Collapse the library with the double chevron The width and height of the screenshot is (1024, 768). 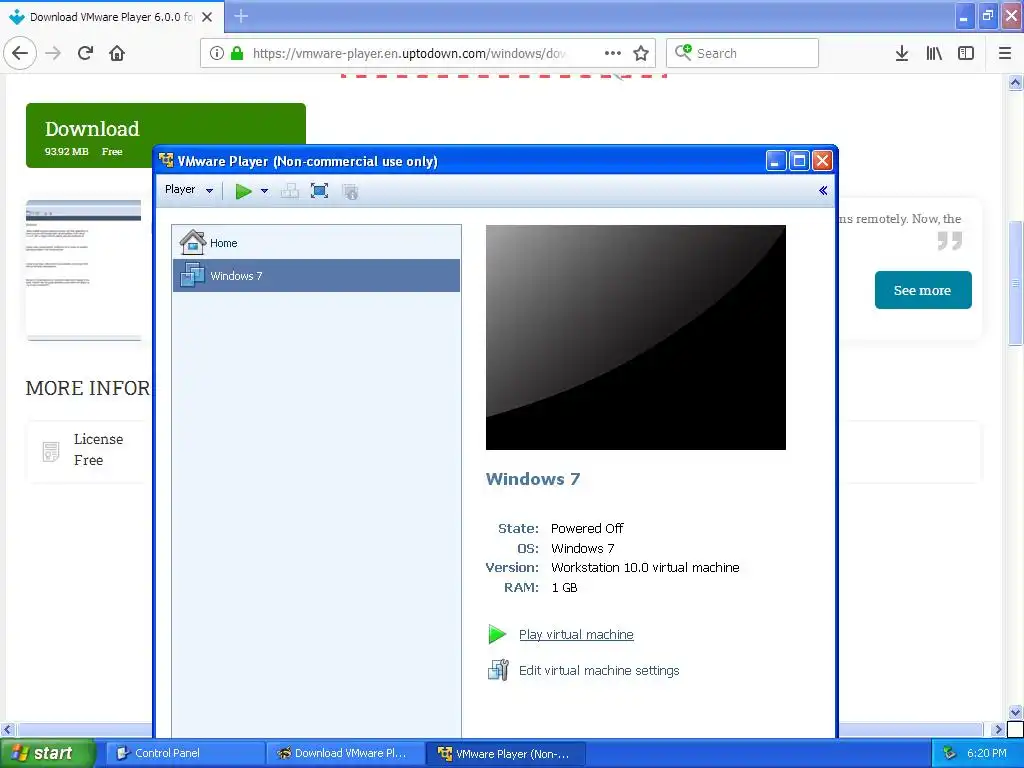pos(823,191)
